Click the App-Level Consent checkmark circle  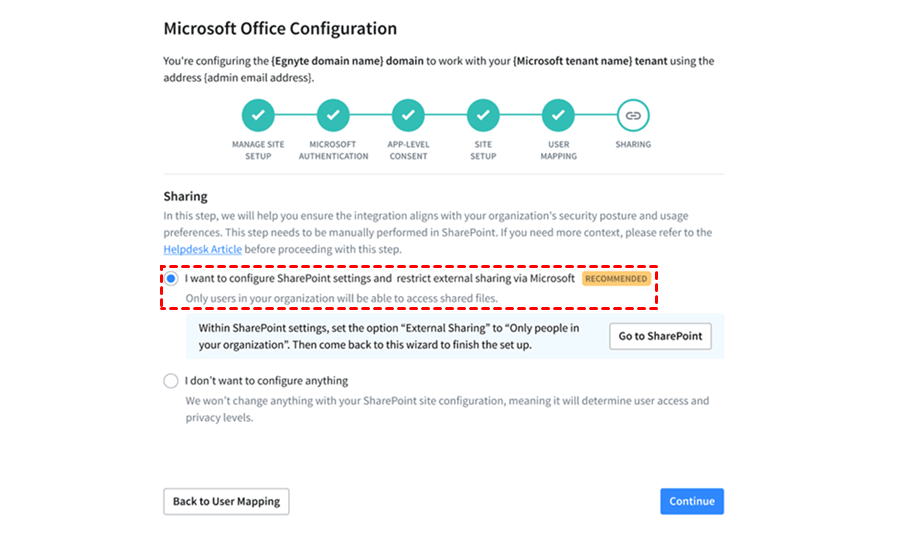408,116
